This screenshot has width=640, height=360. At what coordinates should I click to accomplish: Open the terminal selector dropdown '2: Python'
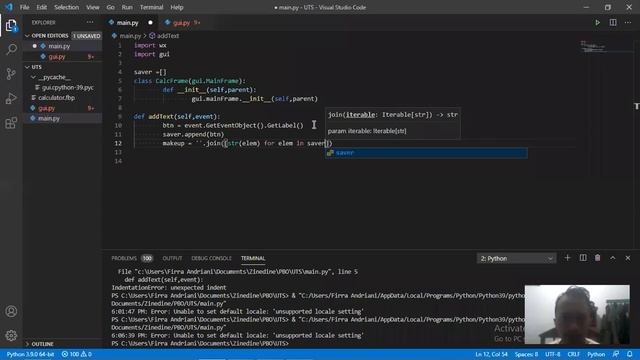click(x=516, y=258)
